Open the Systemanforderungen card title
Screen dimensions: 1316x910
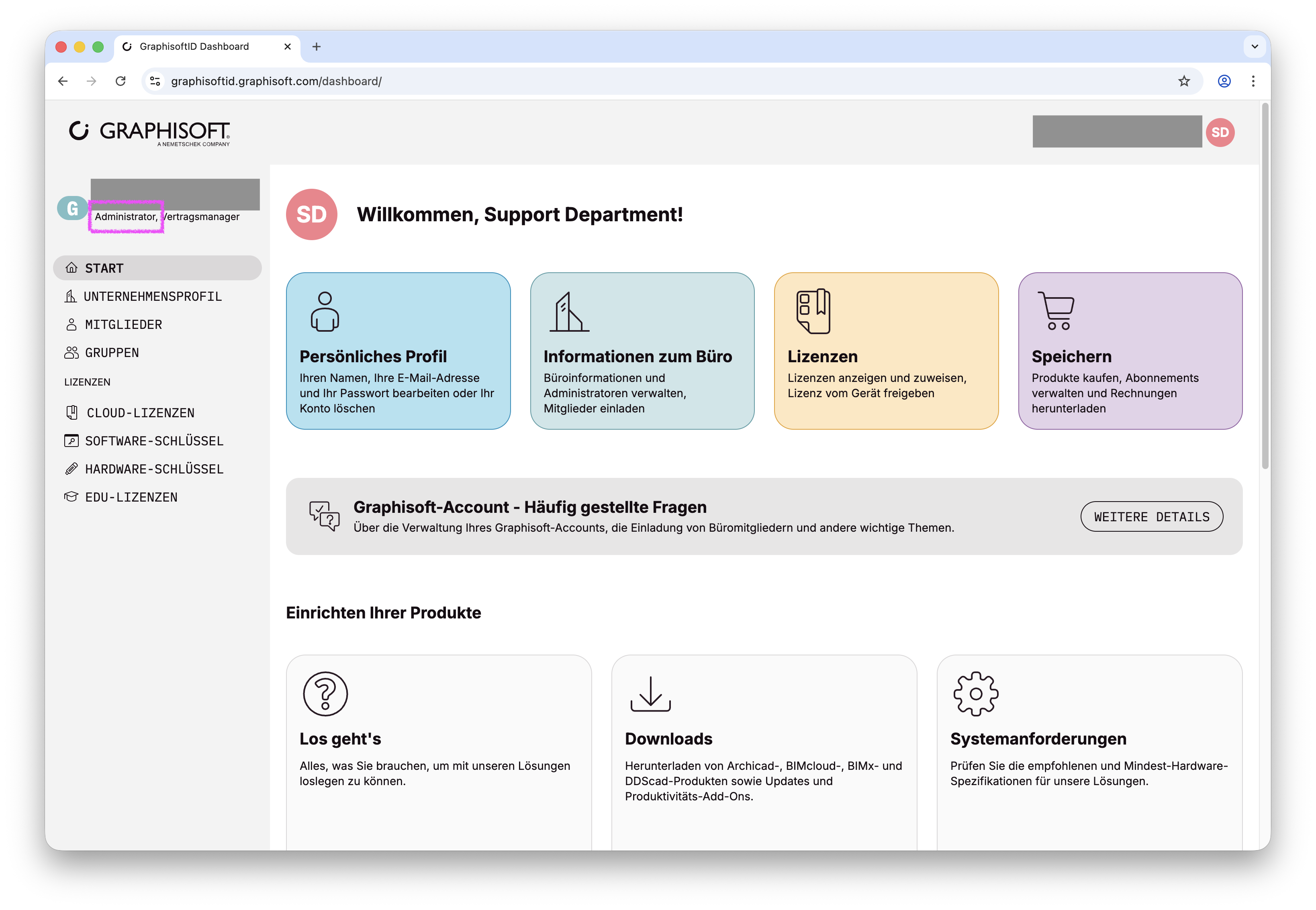(x=1038, y=739)
